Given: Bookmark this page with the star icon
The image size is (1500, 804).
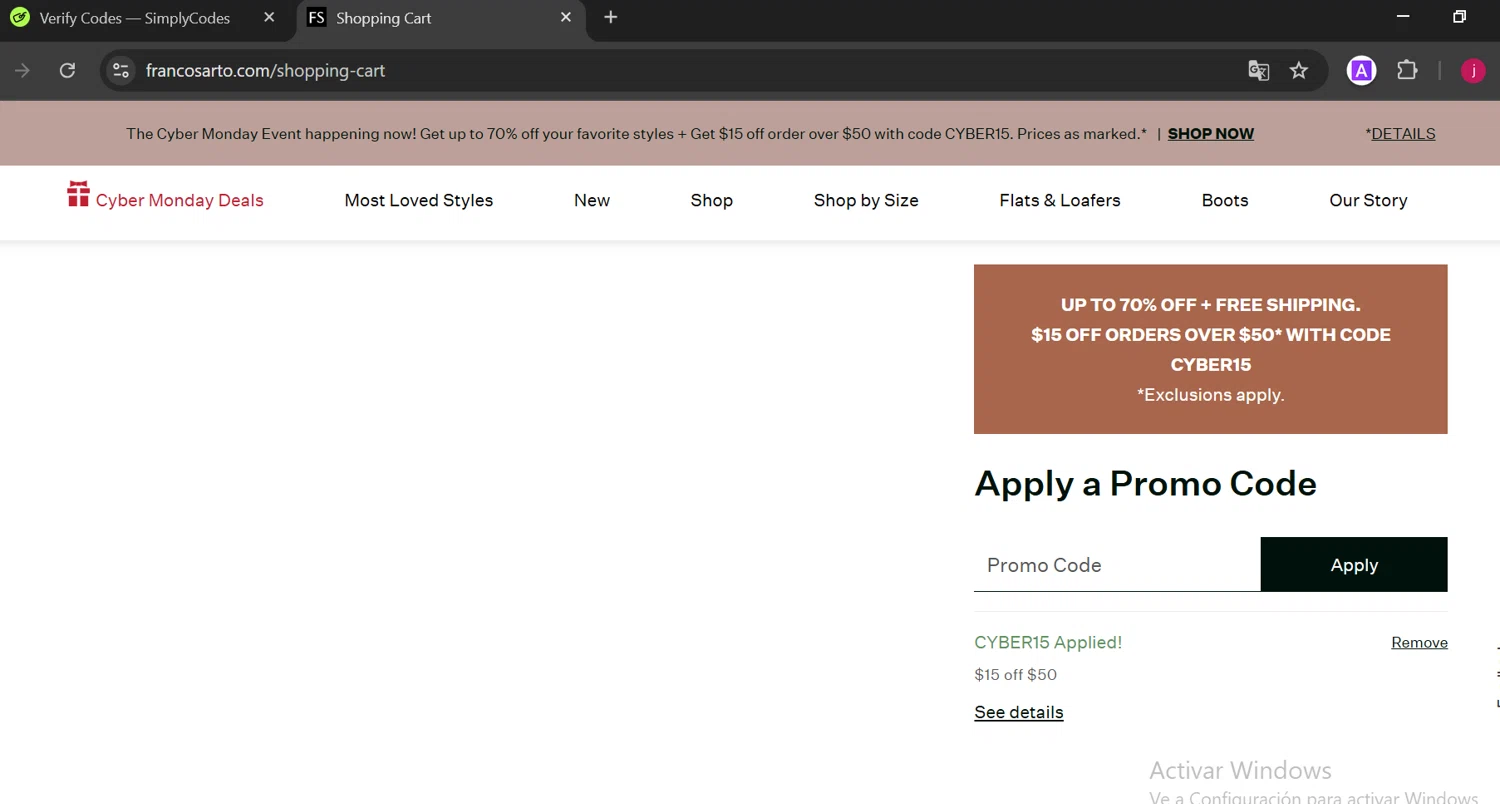Looking at the screenshot, I should coord(1299,70).
